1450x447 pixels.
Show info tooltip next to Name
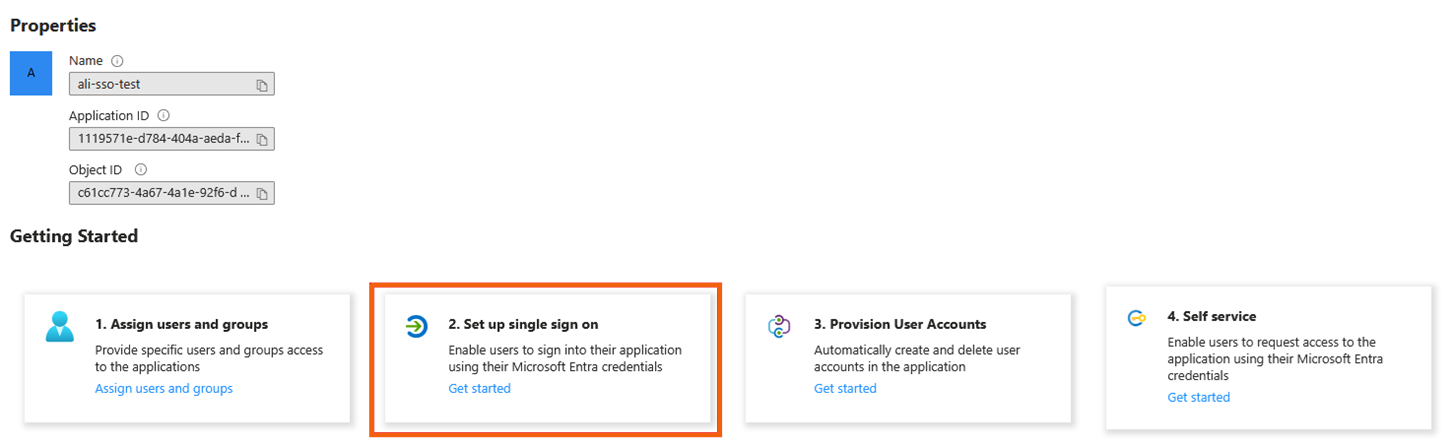[x=117, y=61]
